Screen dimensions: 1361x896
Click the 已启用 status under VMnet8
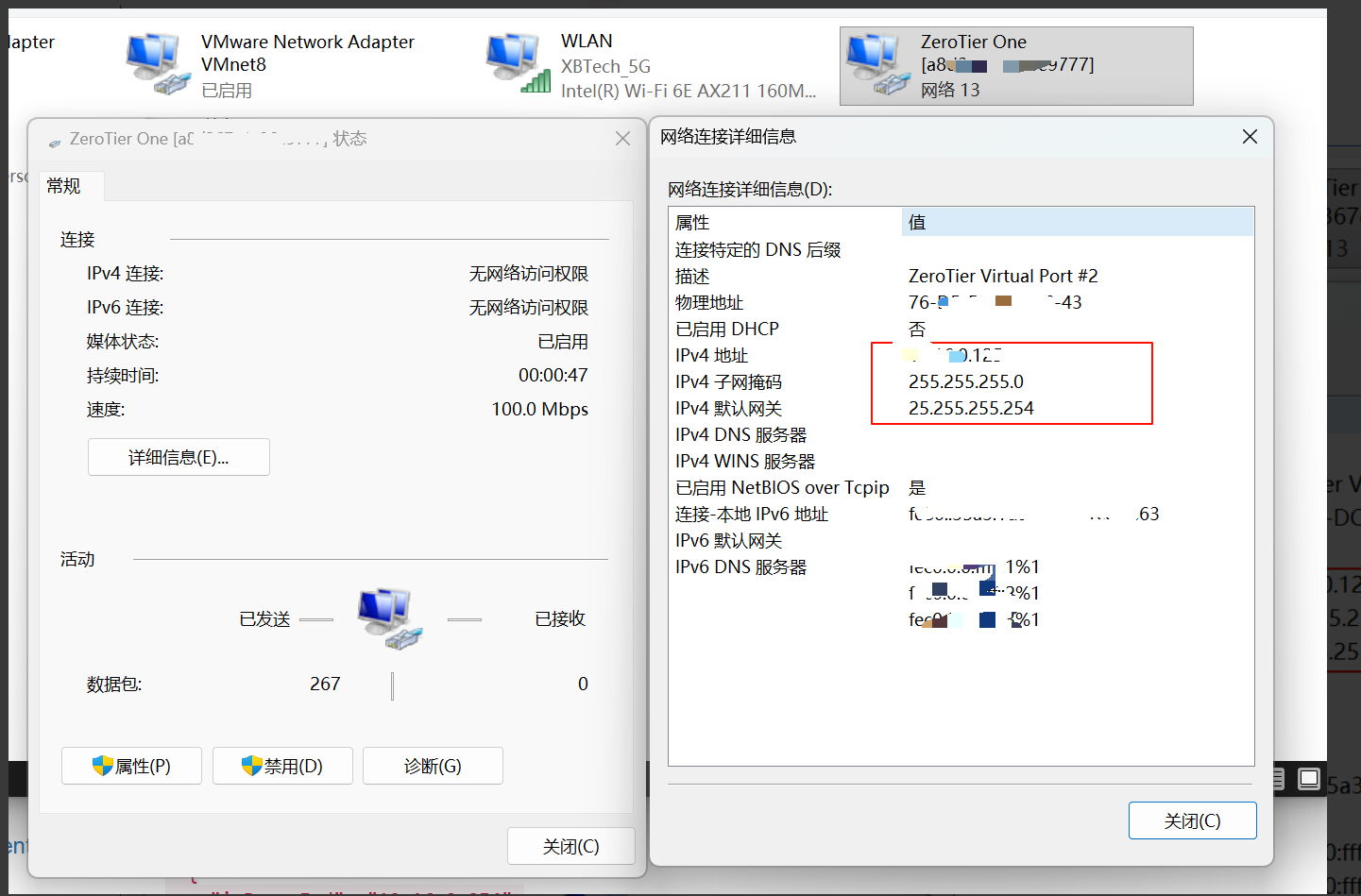[x=227, y=91]
